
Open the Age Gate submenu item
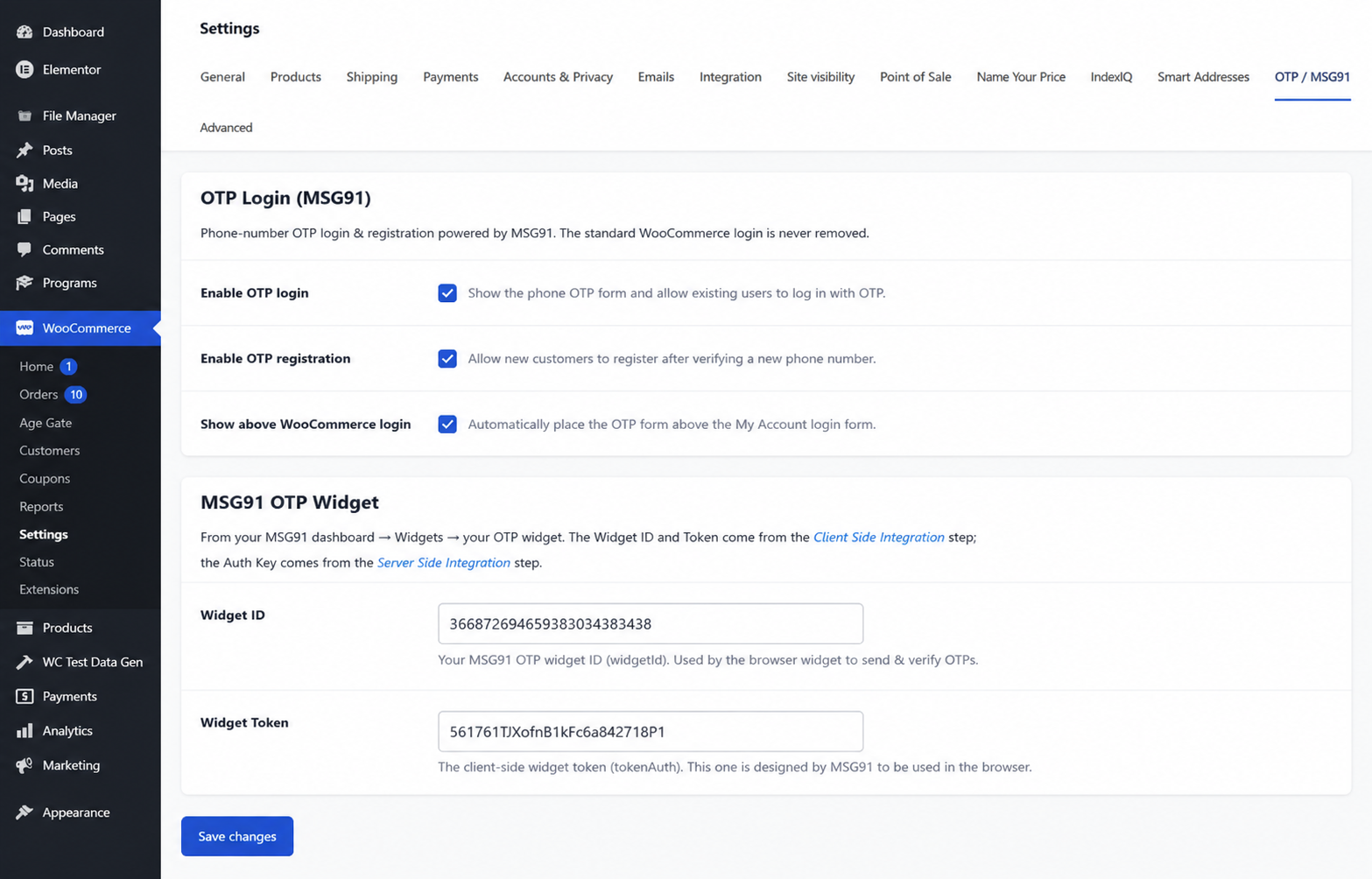(x=46, y=423)
